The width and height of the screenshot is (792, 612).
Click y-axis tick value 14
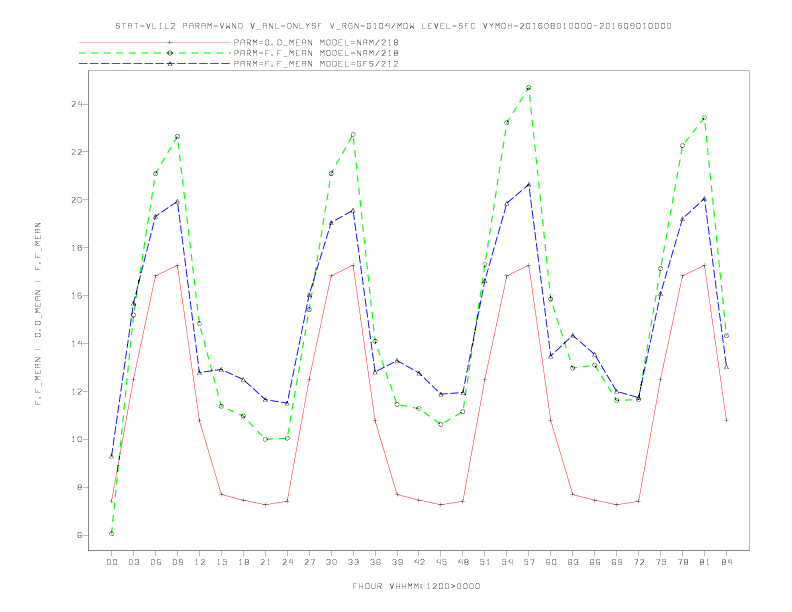76,343
